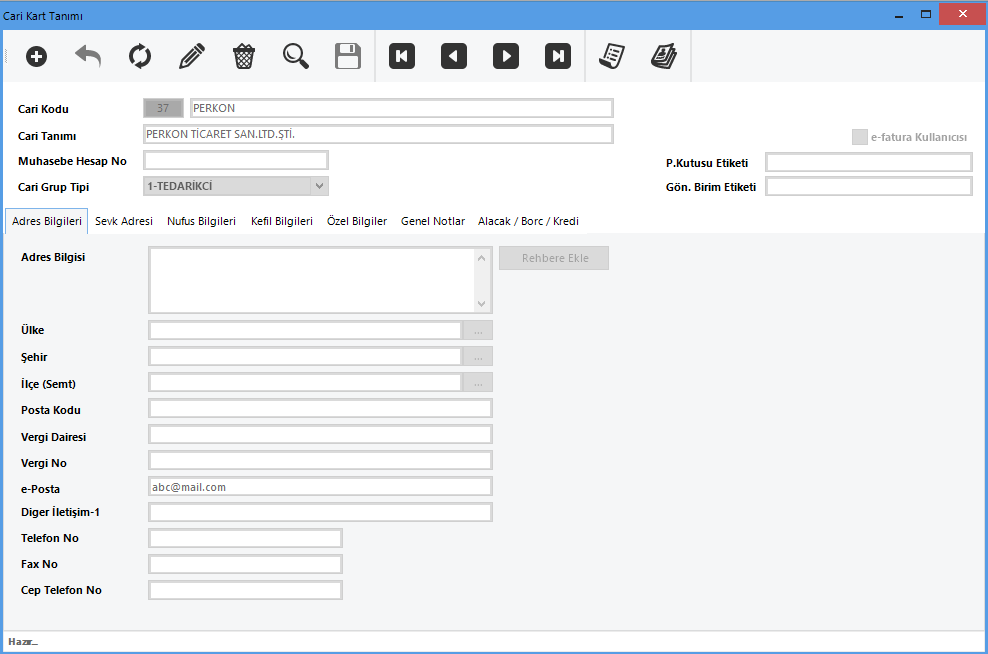Viewport: 988px width, 654px height.
Task: Go to next record arrow icon
Action: [x=506, y=57]
